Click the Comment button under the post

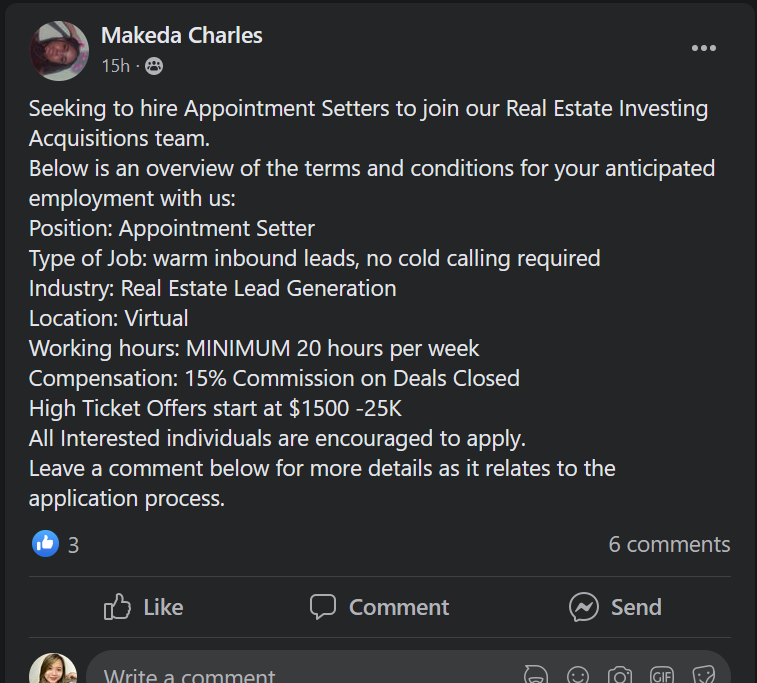(379, 607)
